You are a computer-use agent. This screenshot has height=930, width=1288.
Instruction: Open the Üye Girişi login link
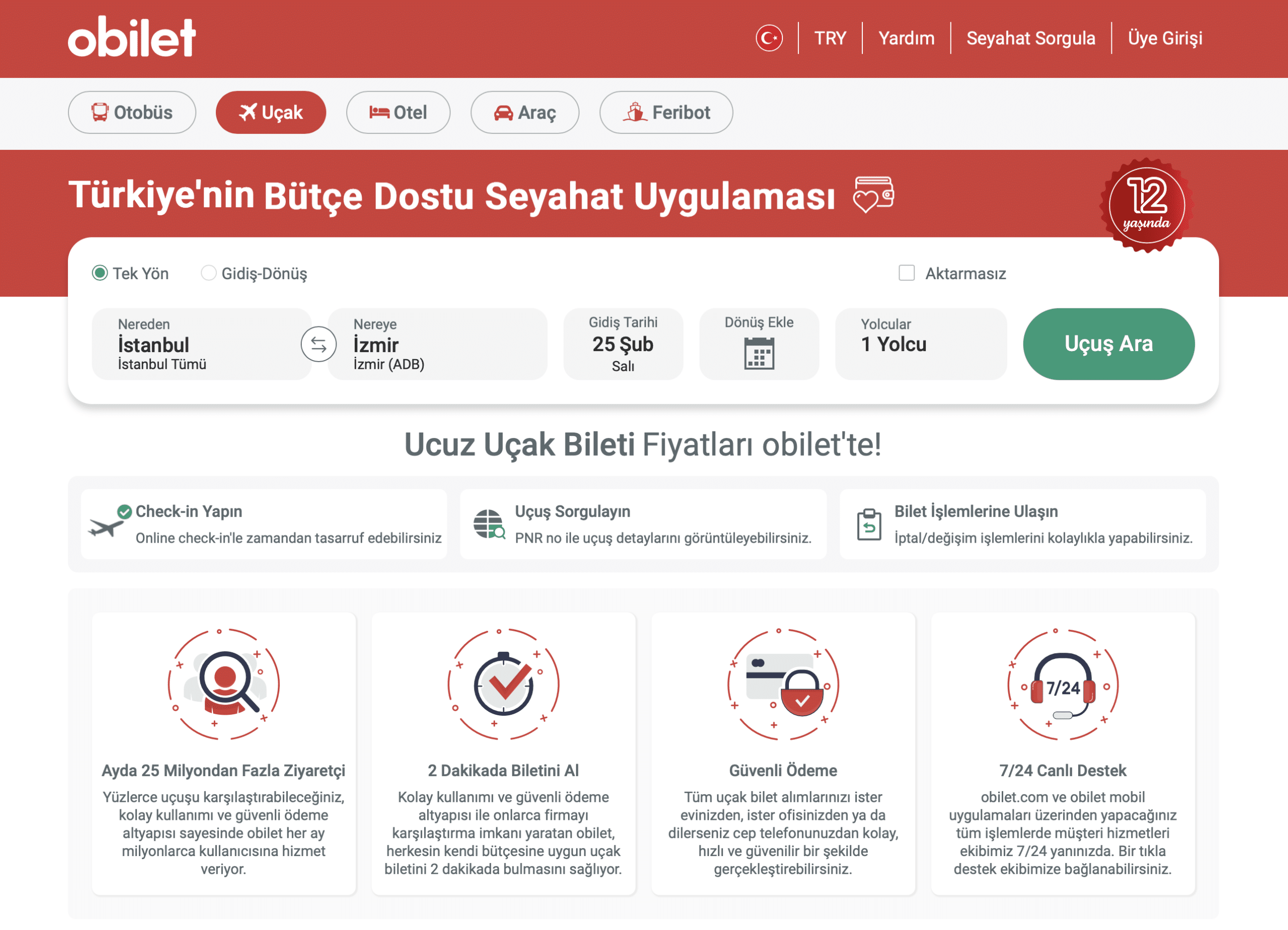[x=1165, y=38]
